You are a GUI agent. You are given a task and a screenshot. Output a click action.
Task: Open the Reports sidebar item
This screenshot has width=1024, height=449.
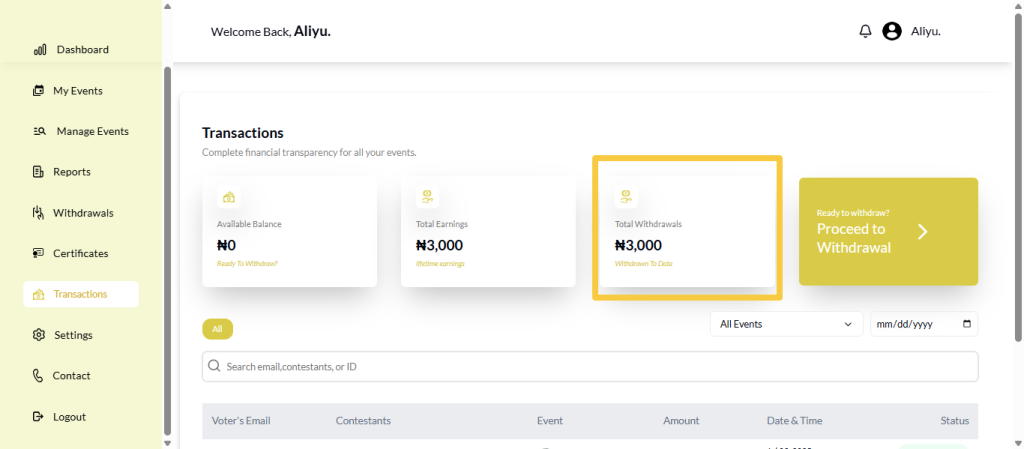[71, 172]
